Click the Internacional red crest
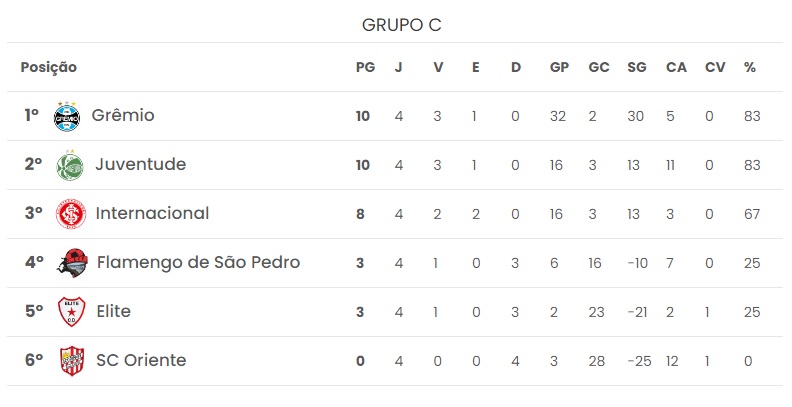The image size is (792, 407). coord(71,214)
